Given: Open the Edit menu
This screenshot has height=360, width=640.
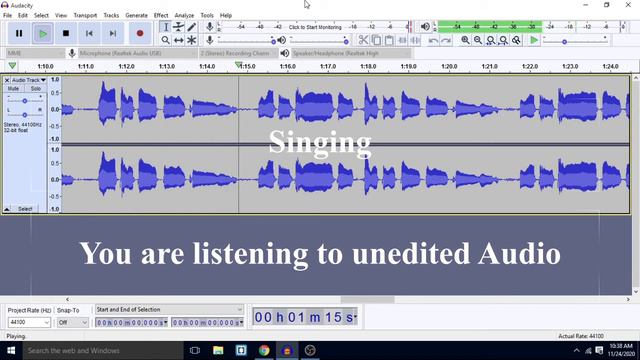Looking at the screenshot, I should (22, 15).
